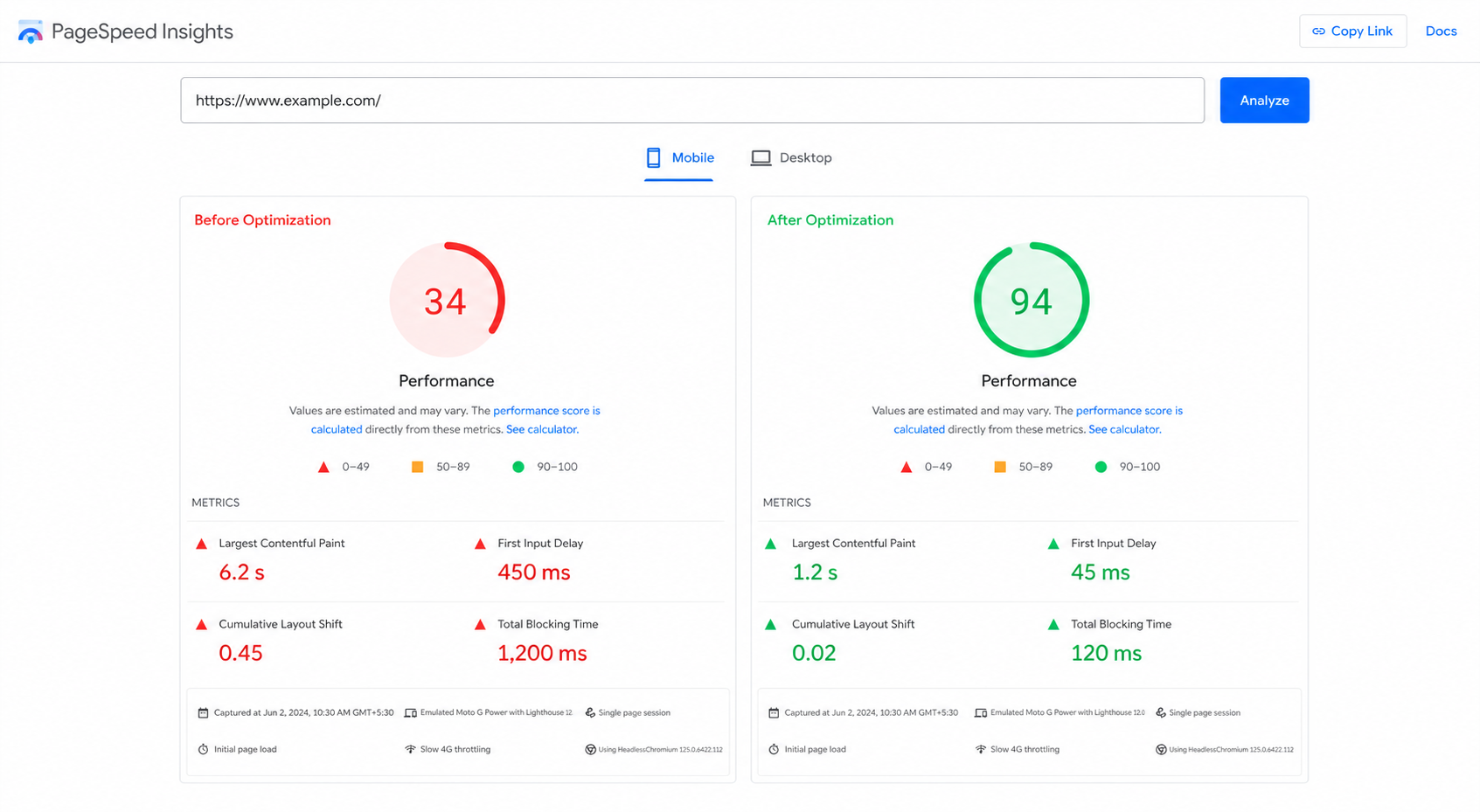The width and height of the screenshot is (1480, 812).
Task: Click HeadlessChromium icon in After panel
Action: 1161,750
